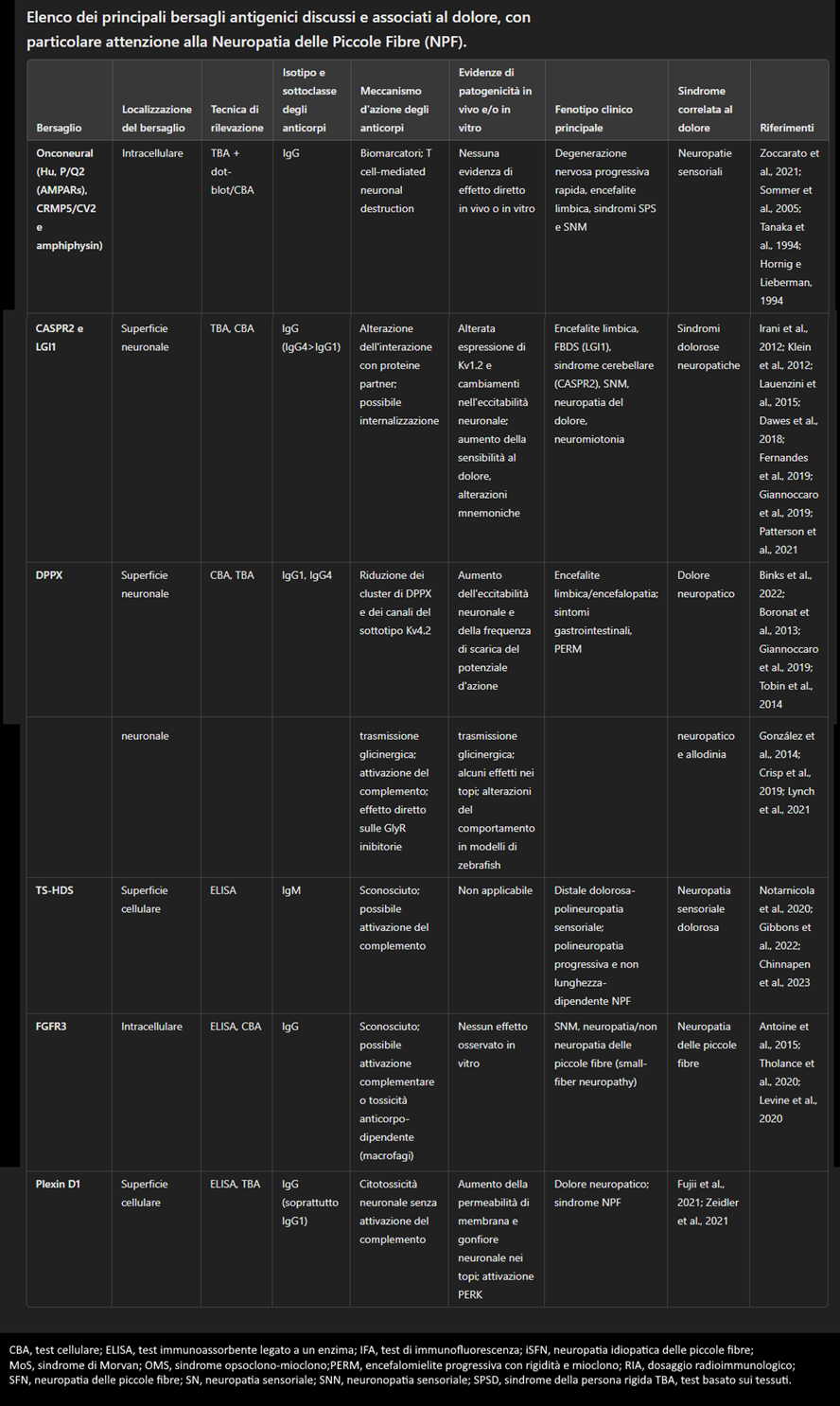Select the 'Fenotipo clinico principale' column header

click(593, 118)
